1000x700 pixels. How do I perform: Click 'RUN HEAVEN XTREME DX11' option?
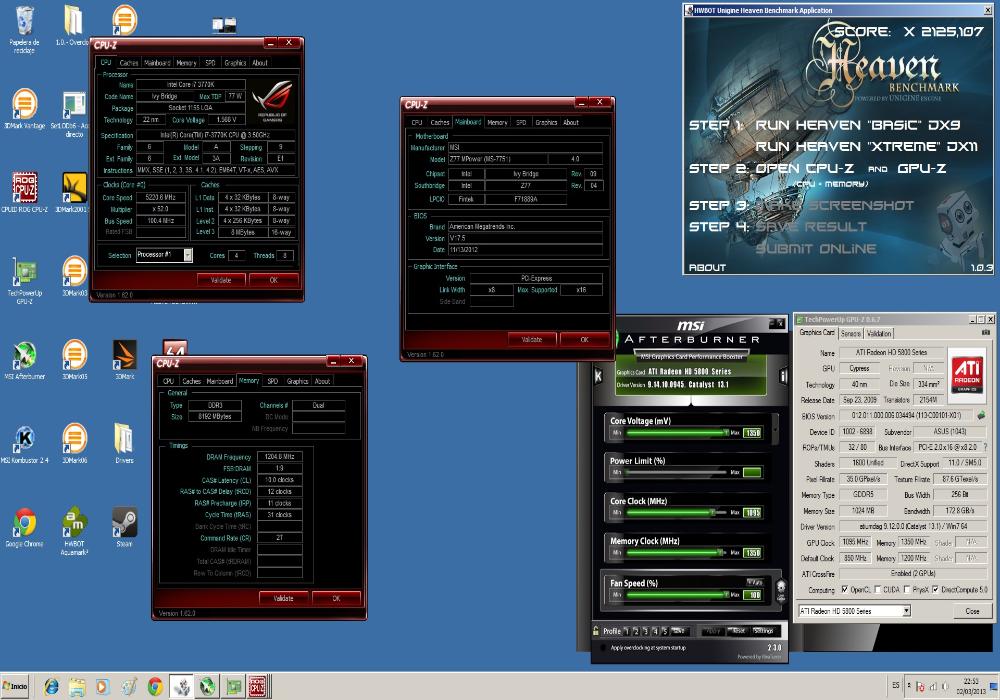866,147
